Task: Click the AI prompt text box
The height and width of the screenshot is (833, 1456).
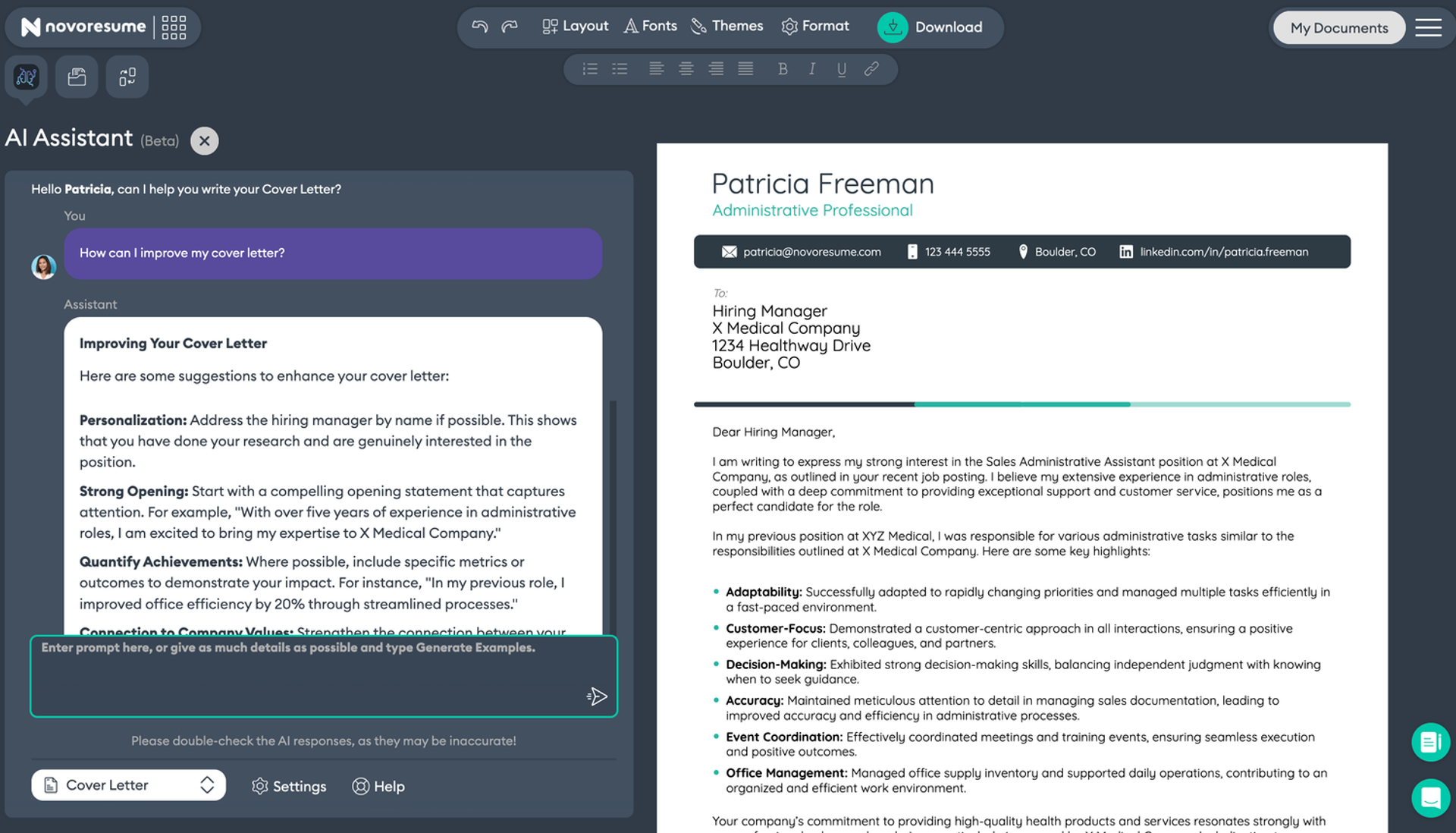Action: point(324,676)
